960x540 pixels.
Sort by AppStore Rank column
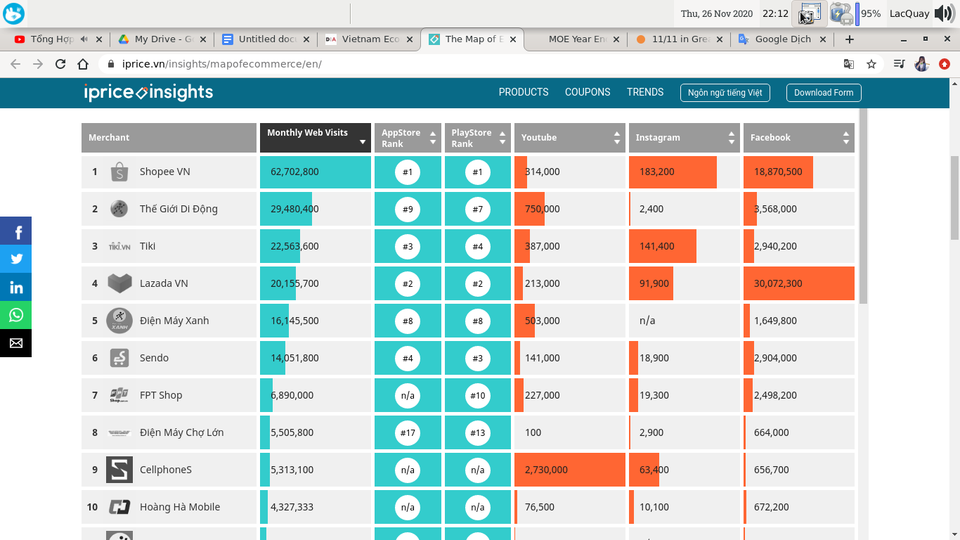pyautogui.click(x=408, y=137)
